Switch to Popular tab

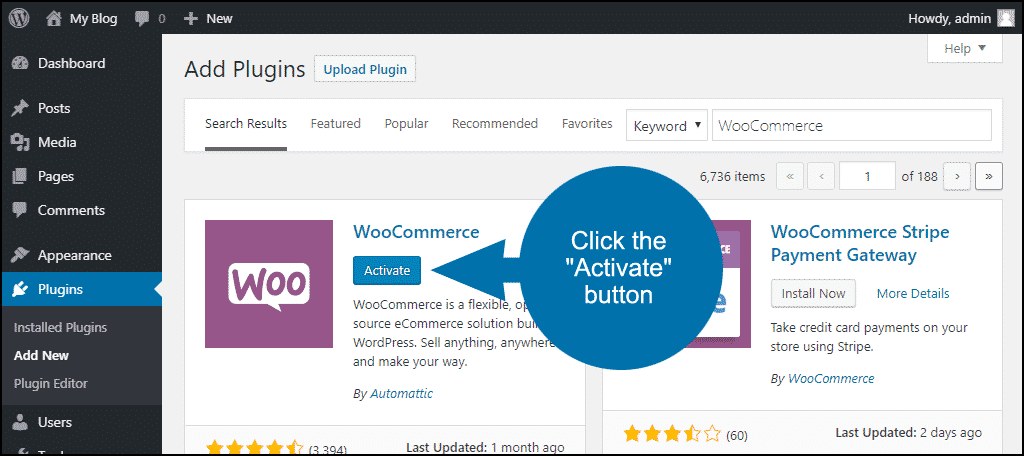[x=406, y=123]
